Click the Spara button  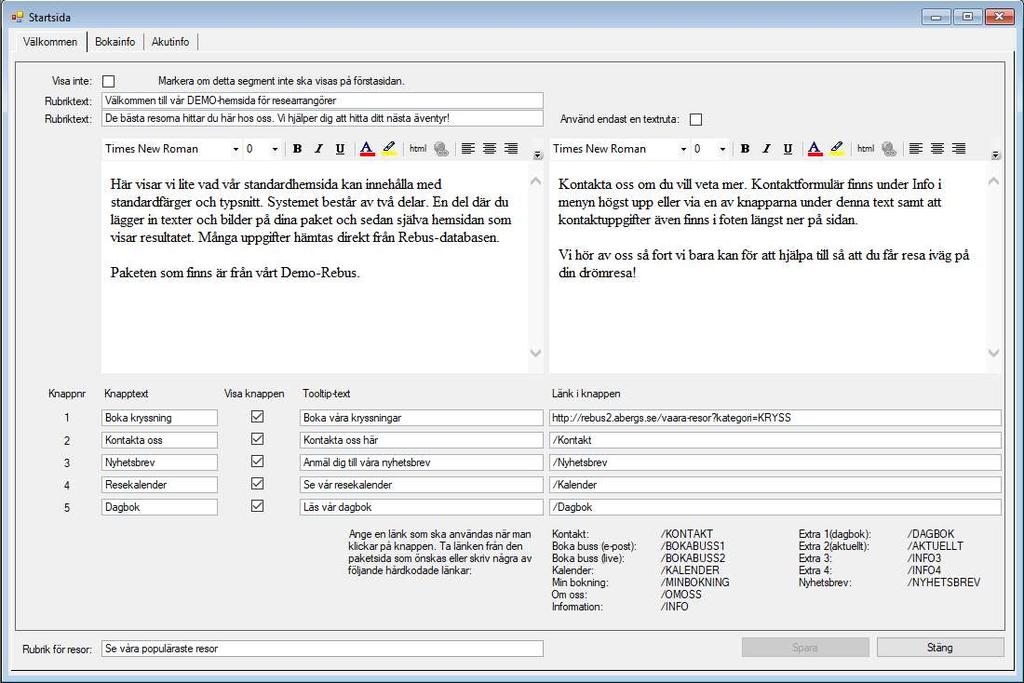(x=805, y=648)
